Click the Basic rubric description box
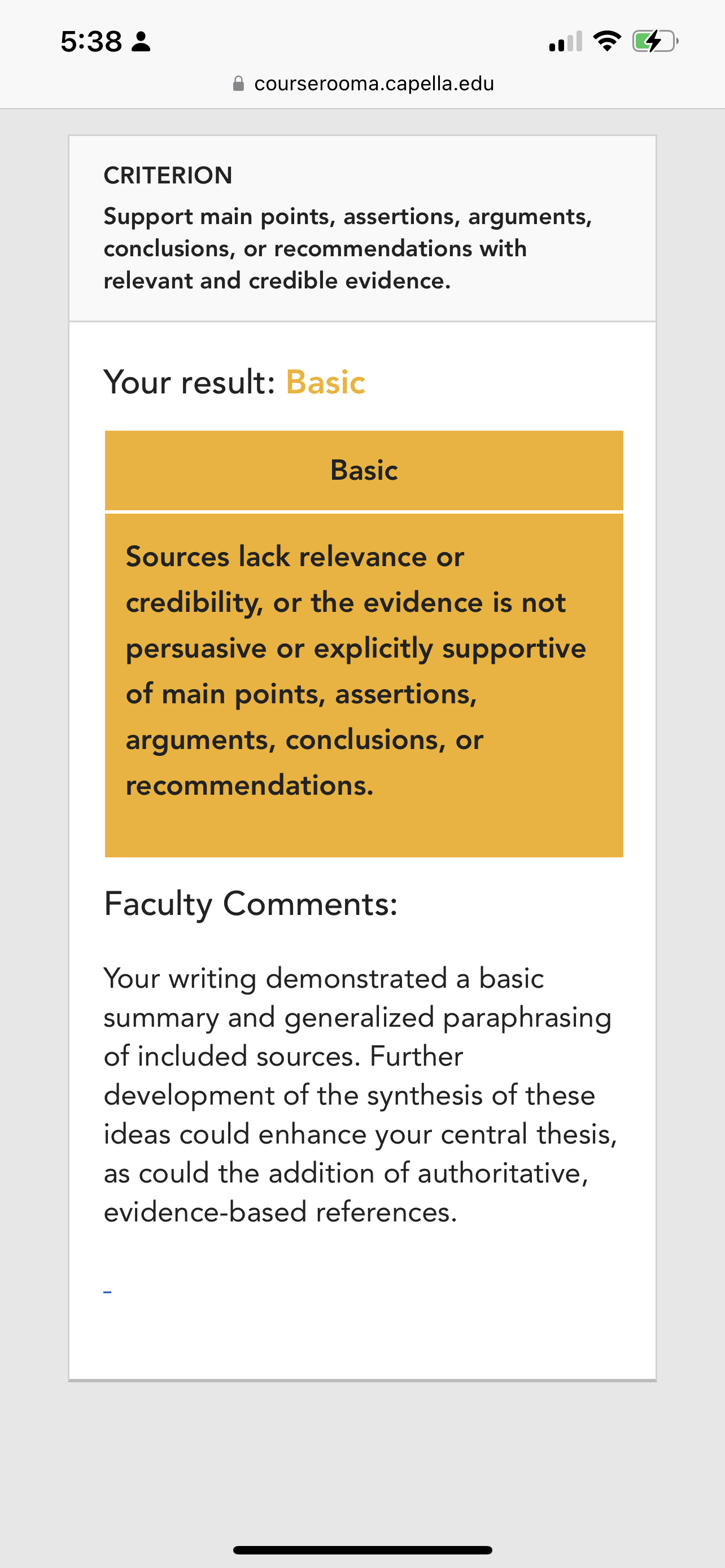Image resolution: width=725 pixels, height=1568 pixels. coord(364,685)
